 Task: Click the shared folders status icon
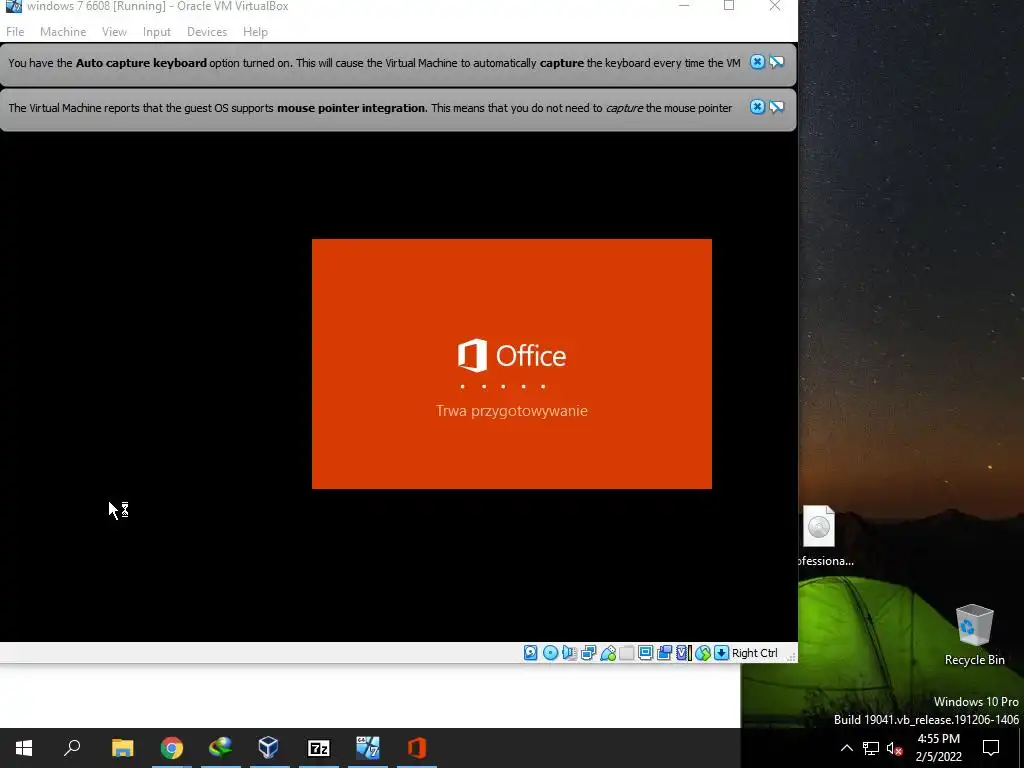[x=627, y=652]
